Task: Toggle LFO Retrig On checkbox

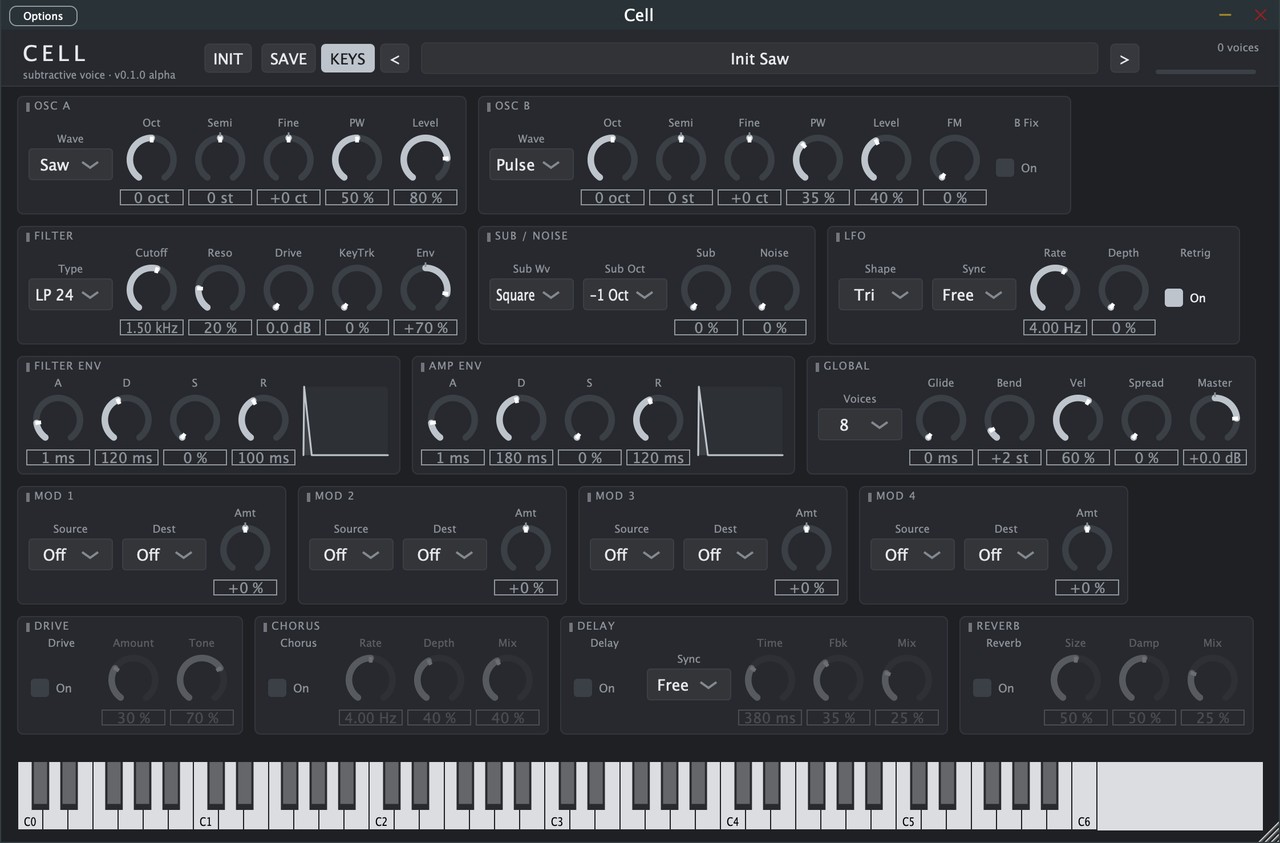Action: (x=1174, y=298)
